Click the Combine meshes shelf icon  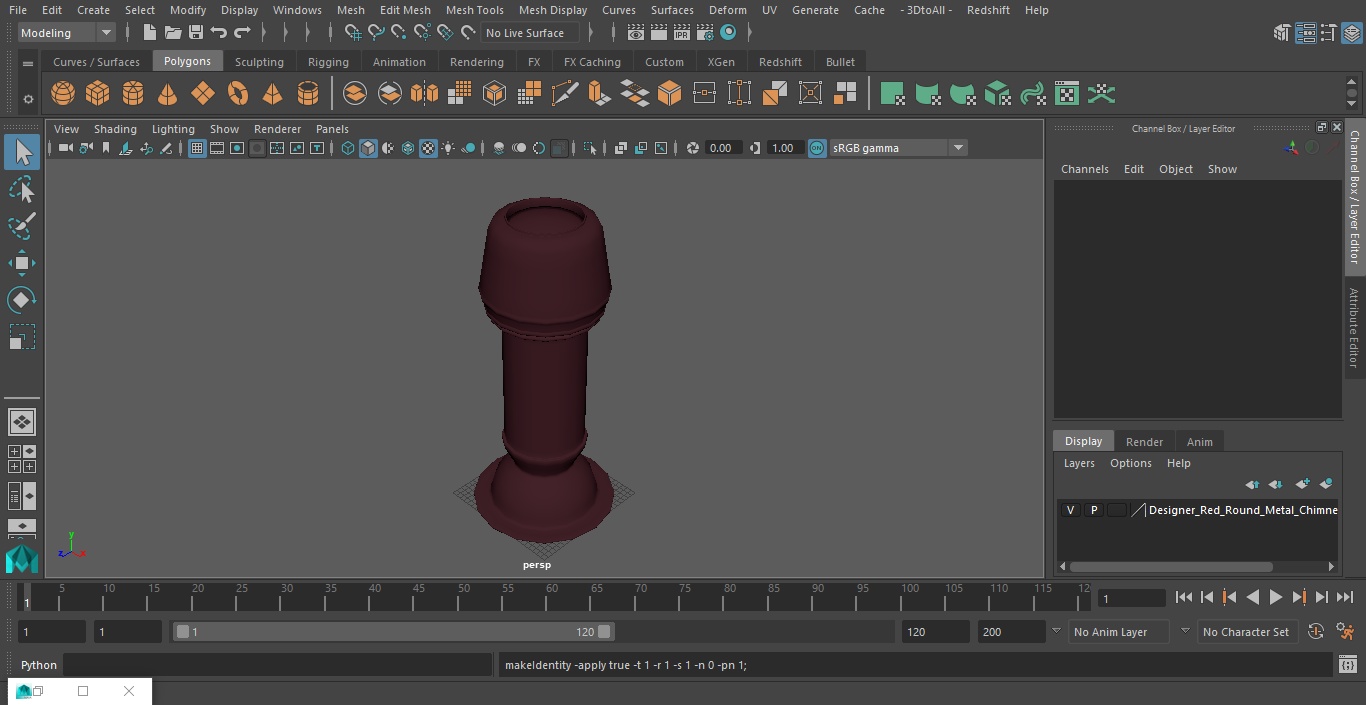(x=355, y=94)
